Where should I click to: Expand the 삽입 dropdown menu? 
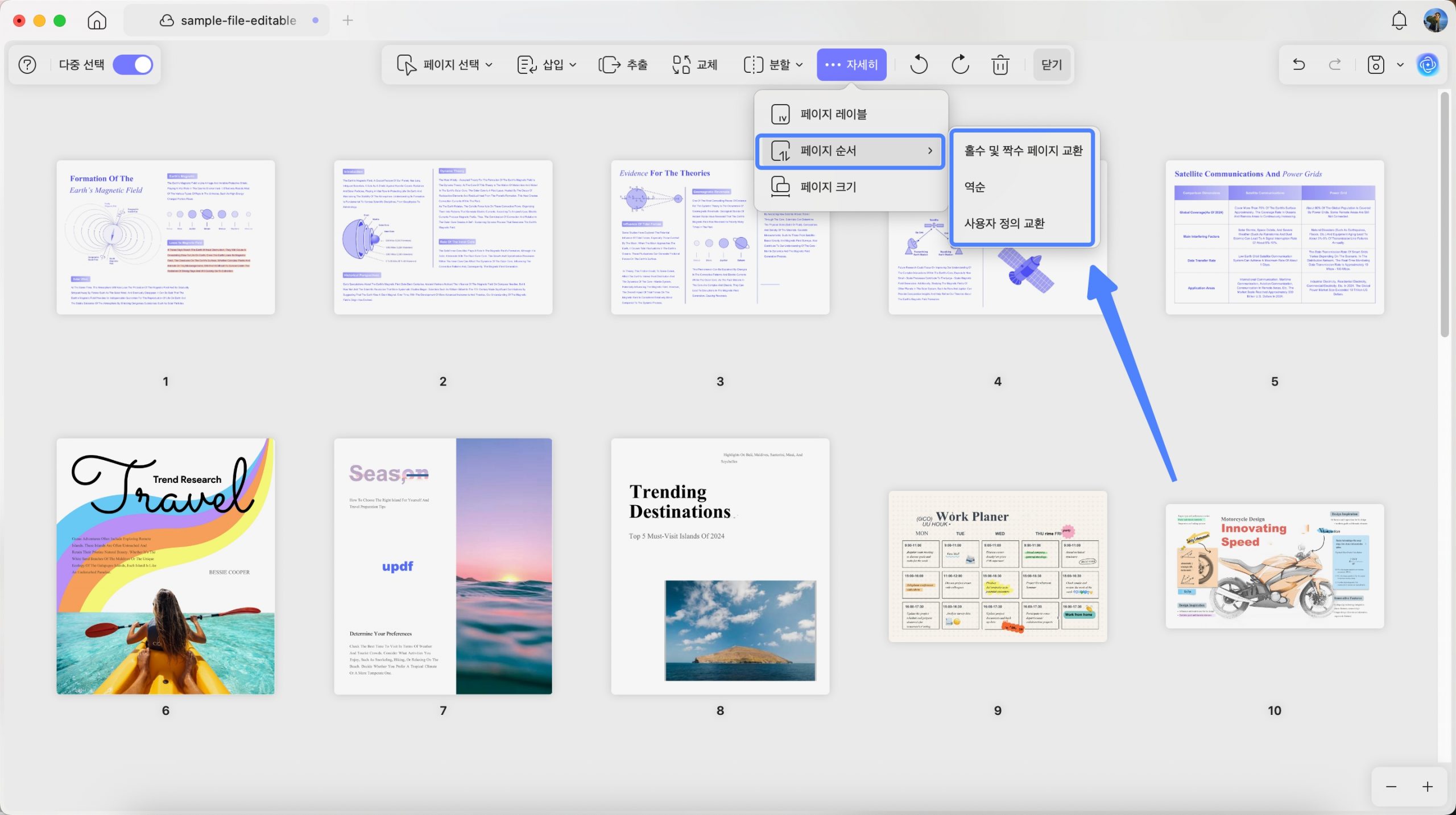tap(547, 65)
